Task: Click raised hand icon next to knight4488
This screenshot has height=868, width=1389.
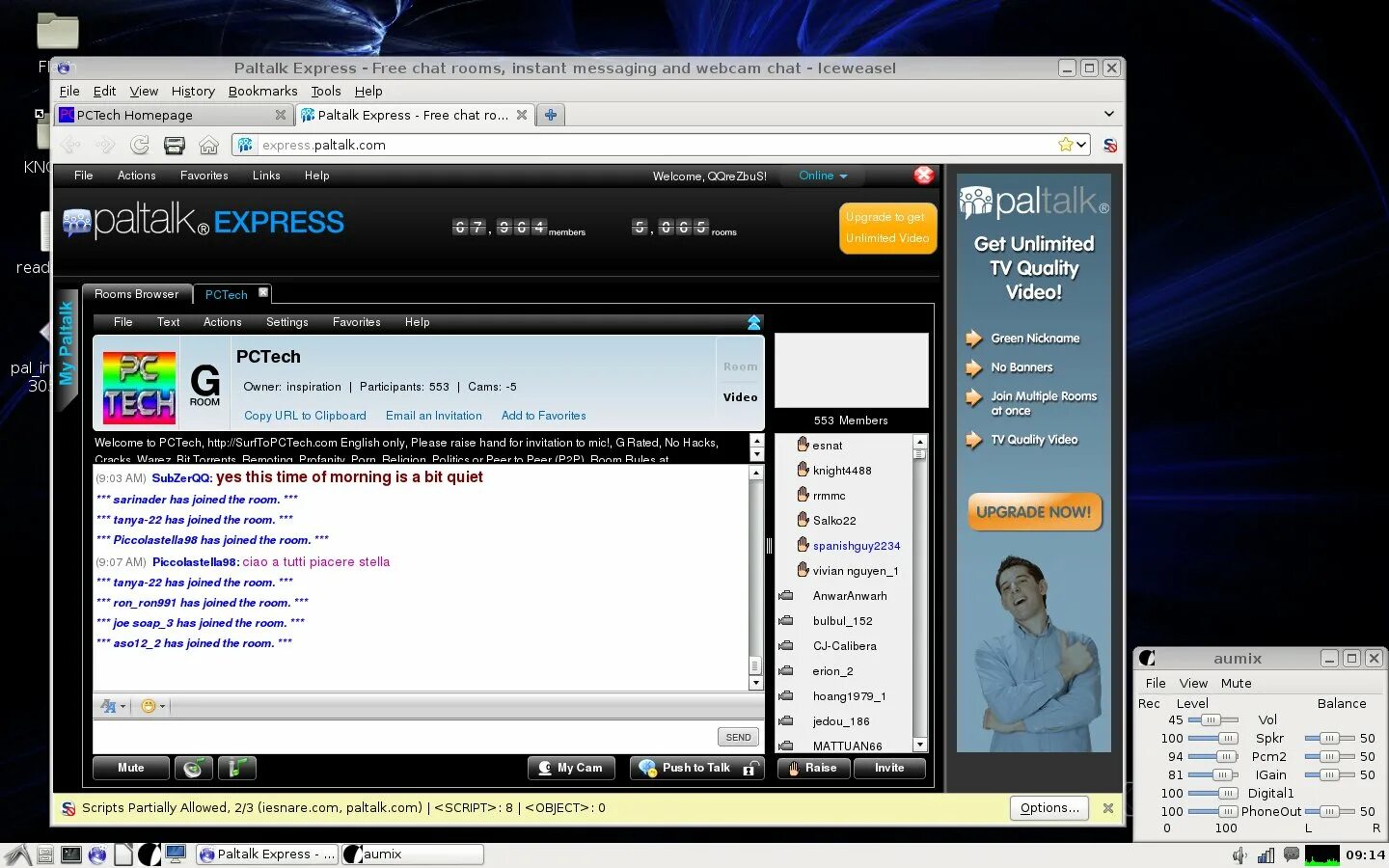Action: coord(803,470)
